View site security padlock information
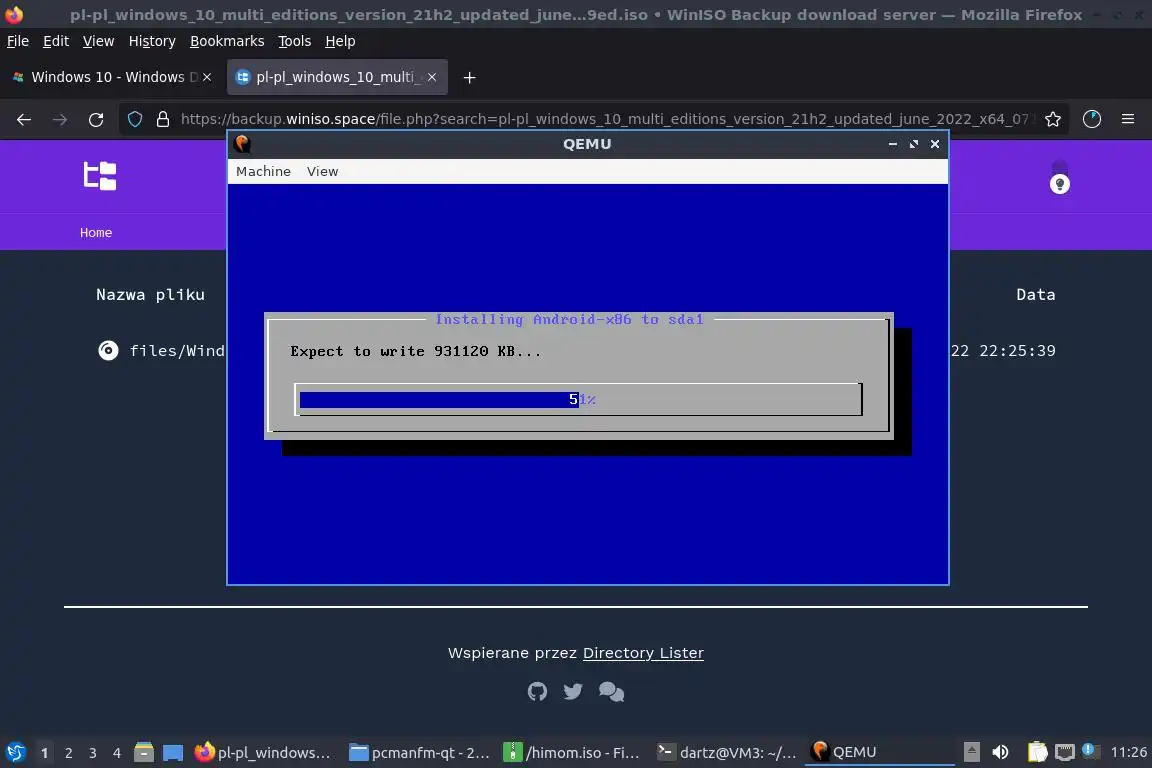The image size is (1152, 768). pos(163,119)
